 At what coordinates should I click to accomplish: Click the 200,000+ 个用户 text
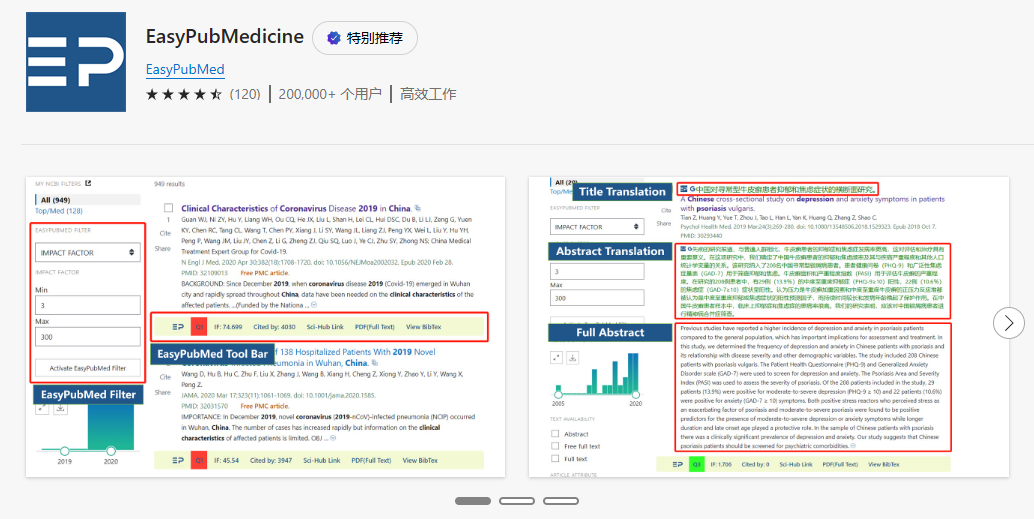pos(330,94)
